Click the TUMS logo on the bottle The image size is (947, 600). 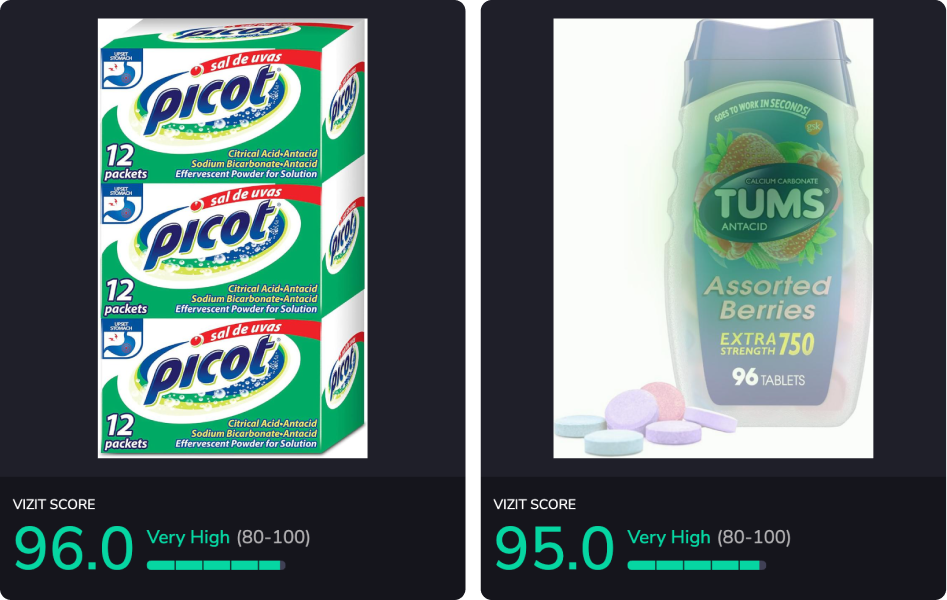point(768,204)
